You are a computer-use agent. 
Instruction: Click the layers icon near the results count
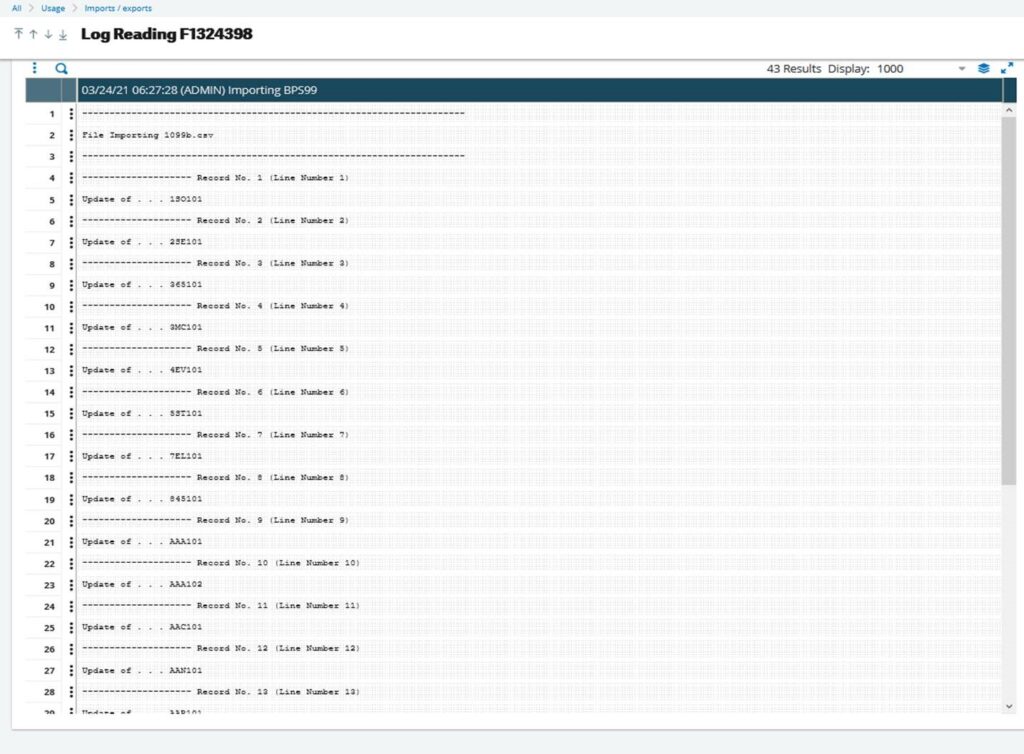point(981,68)
